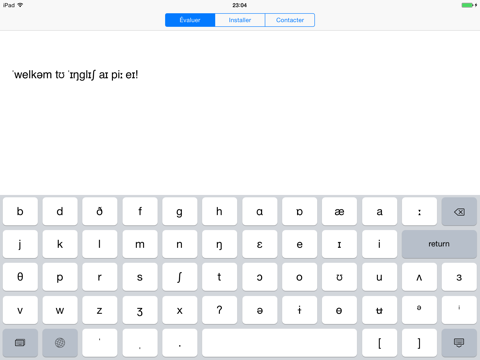The width and height of the screenshot is (480, 360).
Task: Tap the 'g' key
Action: (x=180, y=211)
